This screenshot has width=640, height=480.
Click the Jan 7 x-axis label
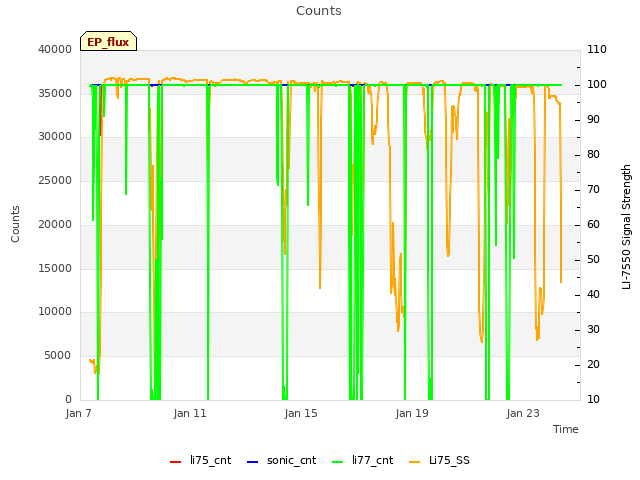(79, 413)
